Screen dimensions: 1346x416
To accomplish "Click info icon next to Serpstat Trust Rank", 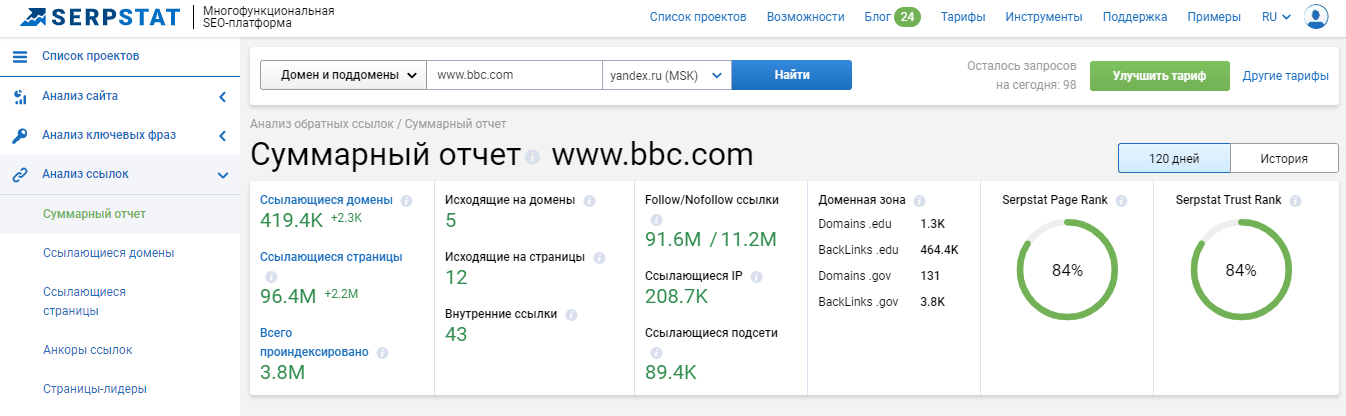I will pyautogui.click(x=1296, y=200).
